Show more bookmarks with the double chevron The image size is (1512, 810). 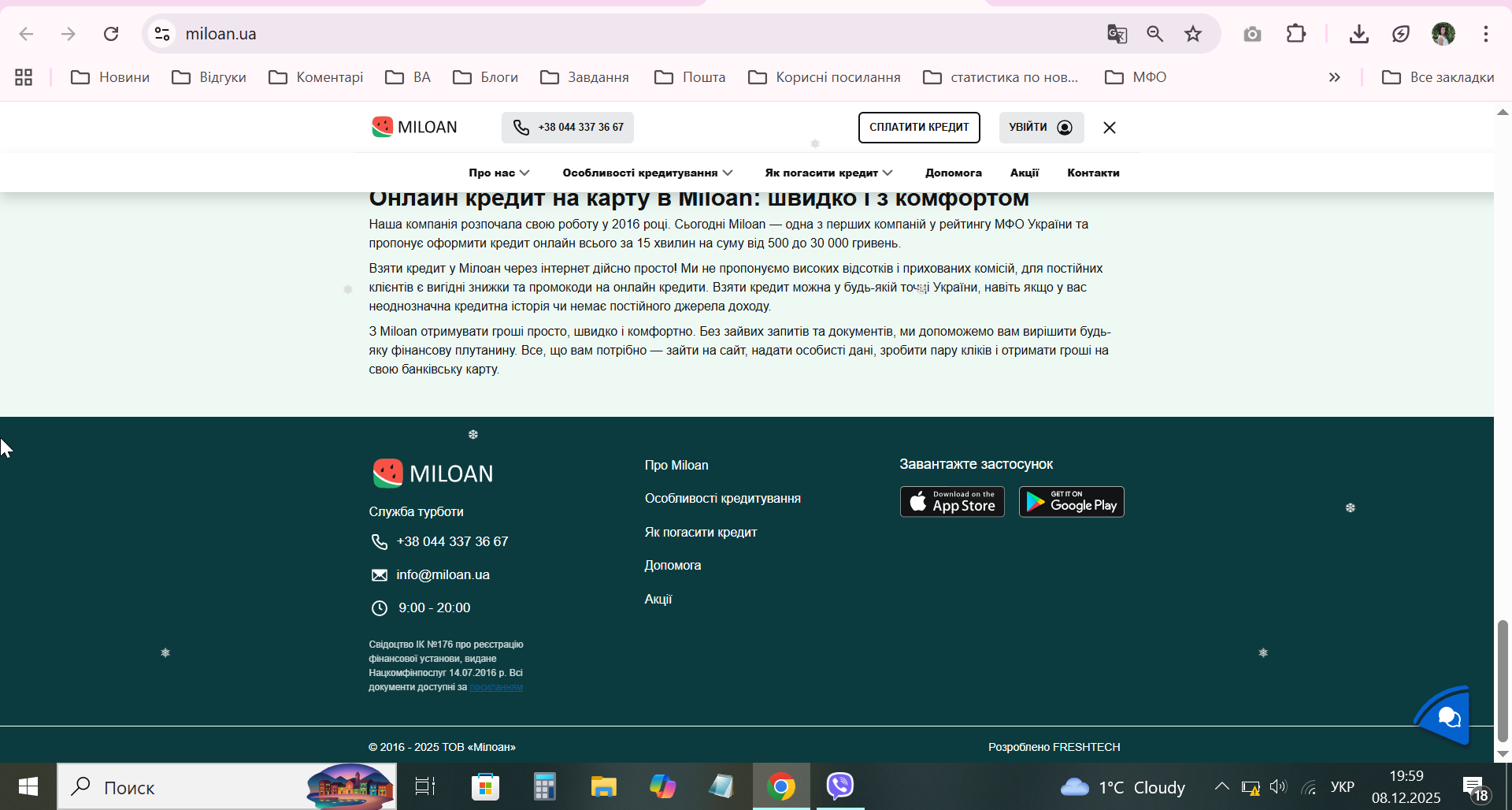pyautogui.click(x=1334, y=77)
